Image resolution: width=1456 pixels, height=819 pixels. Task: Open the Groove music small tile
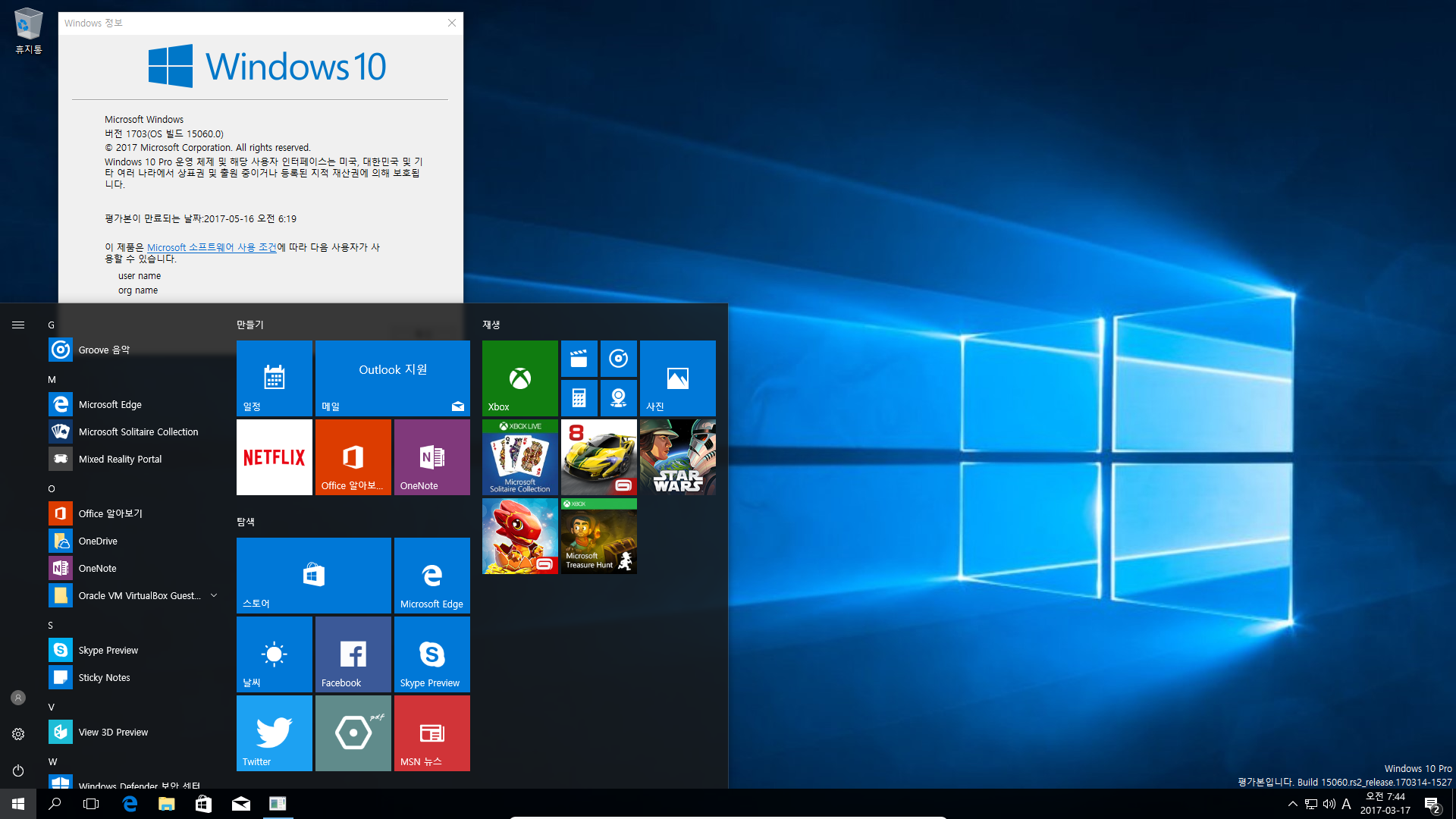[x=619, y=359]
